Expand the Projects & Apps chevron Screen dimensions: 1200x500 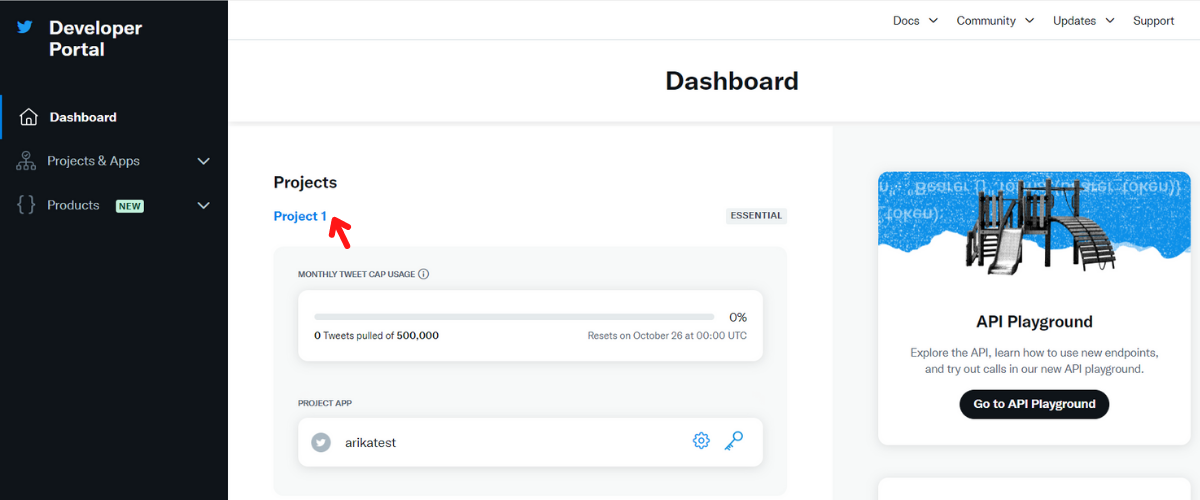(x=204, y=161)
